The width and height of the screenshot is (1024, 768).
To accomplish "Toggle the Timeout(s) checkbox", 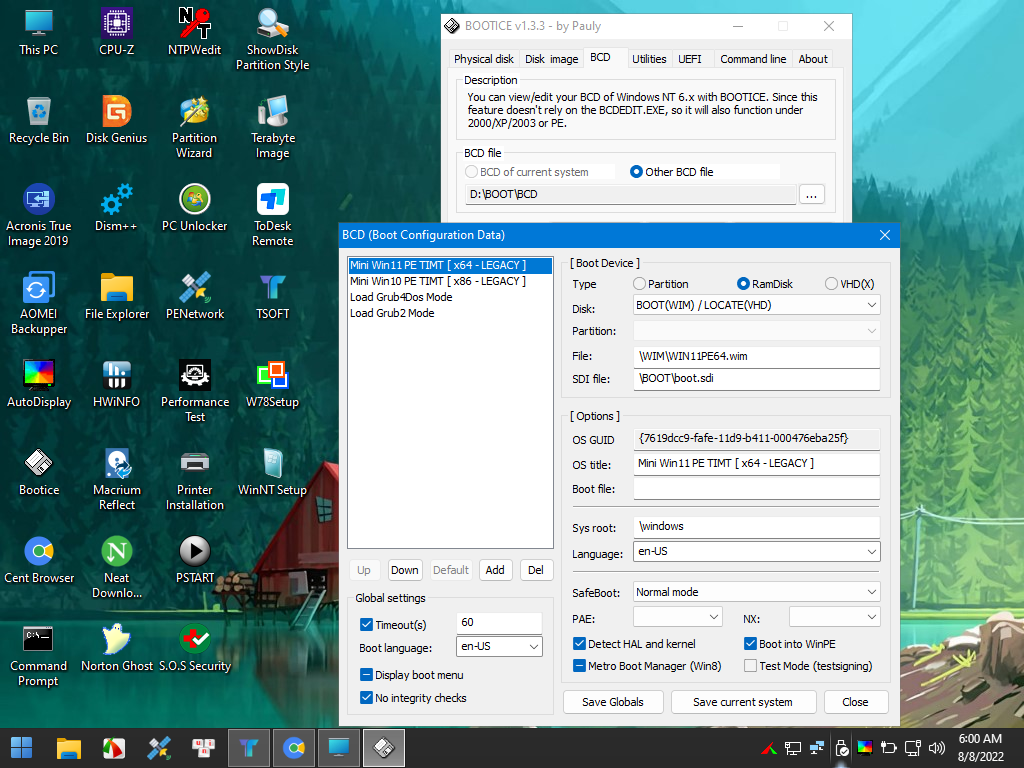I will (x=366, y=624).
